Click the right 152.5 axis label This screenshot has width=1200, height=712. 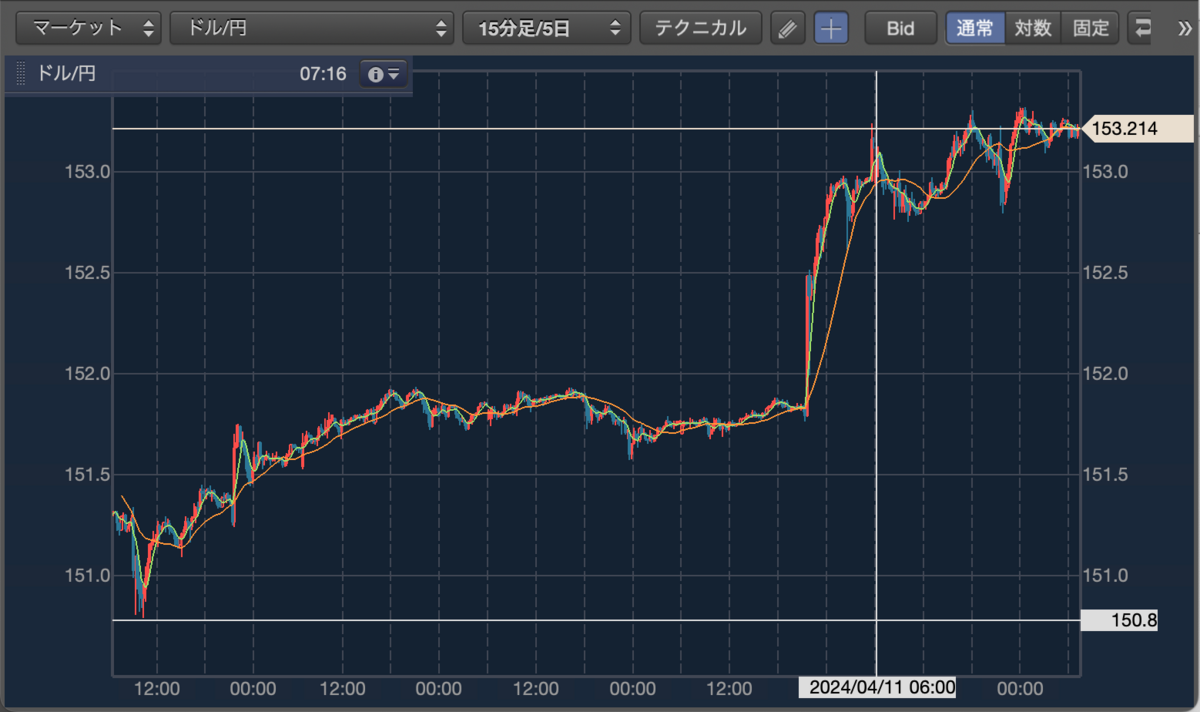click(x=1106, y=273)
